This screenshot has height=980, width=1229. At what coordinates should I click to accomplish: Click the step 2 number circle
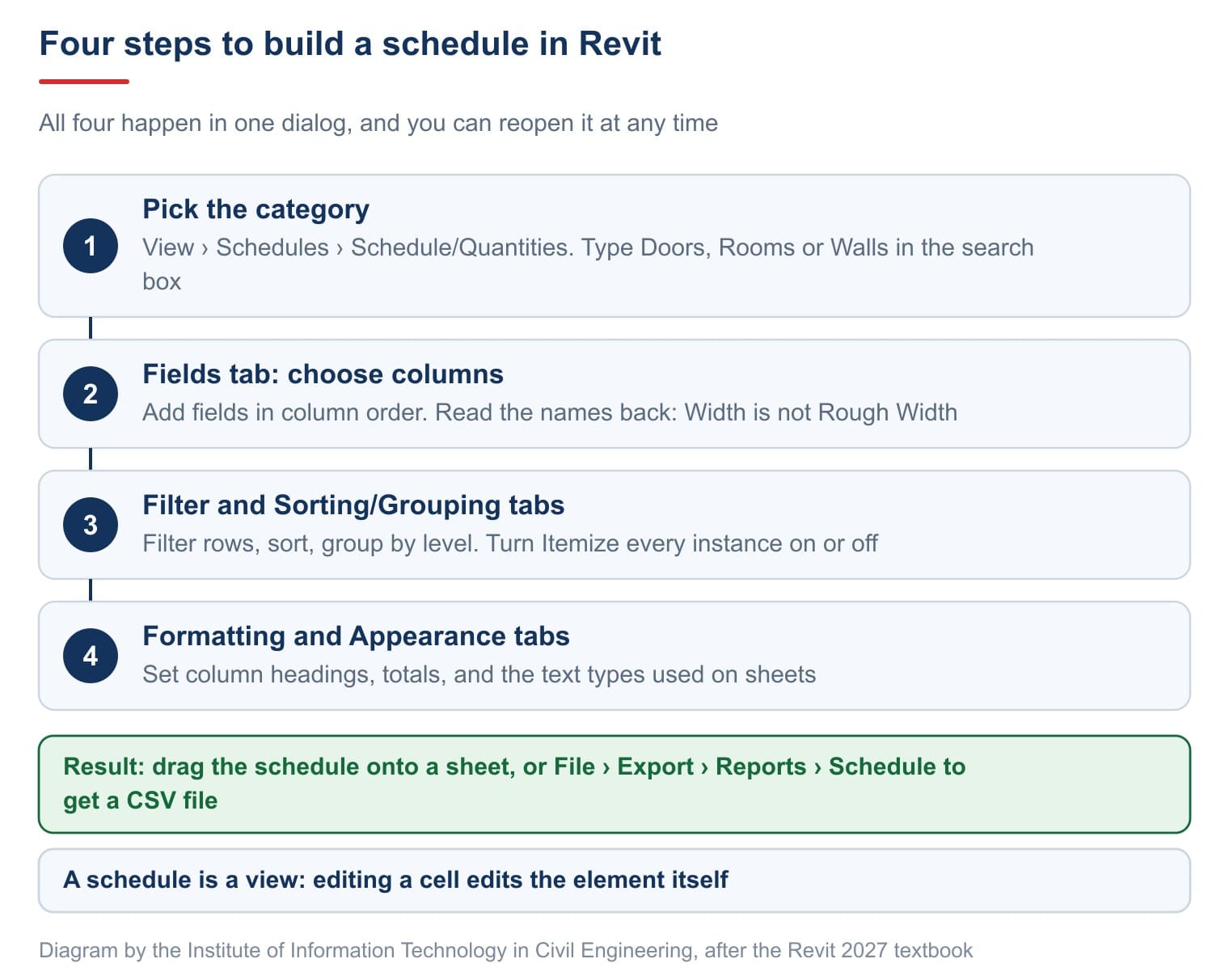coord(91,394)
